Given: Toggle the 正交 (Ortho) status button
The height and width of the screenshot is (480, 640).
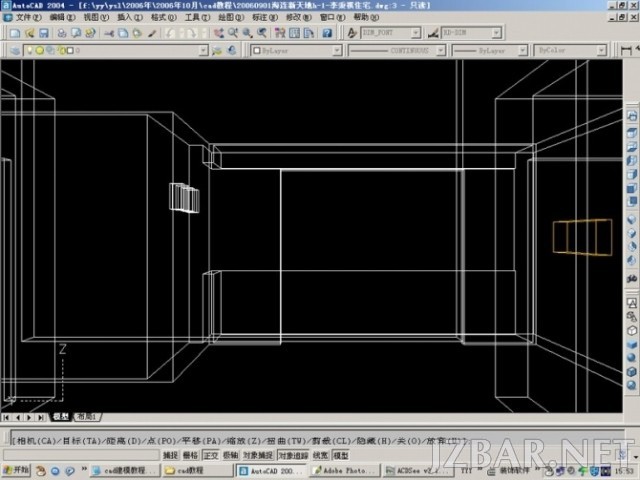Looking at the screenshot, I should (x=211, y=455).
